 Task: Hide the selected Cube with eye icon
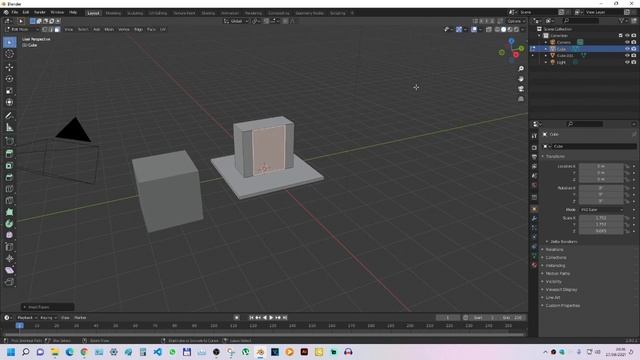(x=627, y=49)
